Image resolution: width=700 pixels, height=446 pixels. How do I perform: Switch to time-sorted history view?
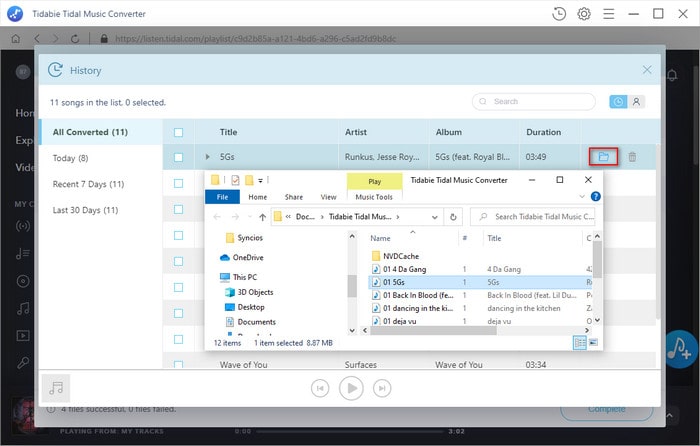click(x=618, y=102)
